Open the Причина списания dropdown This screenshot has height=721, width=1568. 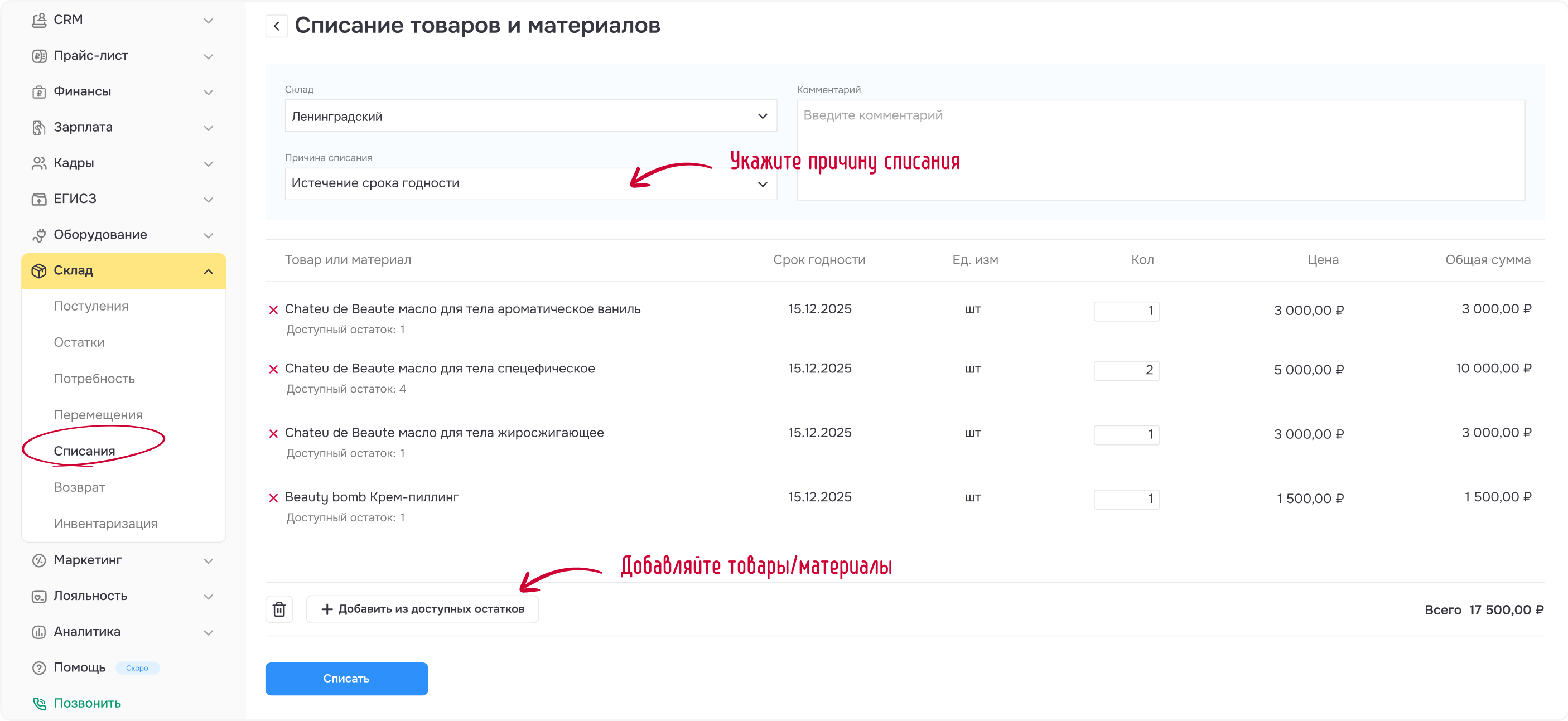click(531, 184)
